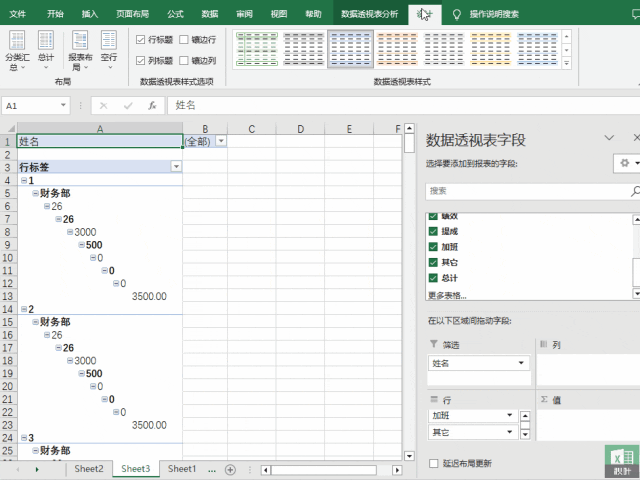Switch to the 数据透视表分析 tab
Screen dimensions: 640x480
pos(370,14)
